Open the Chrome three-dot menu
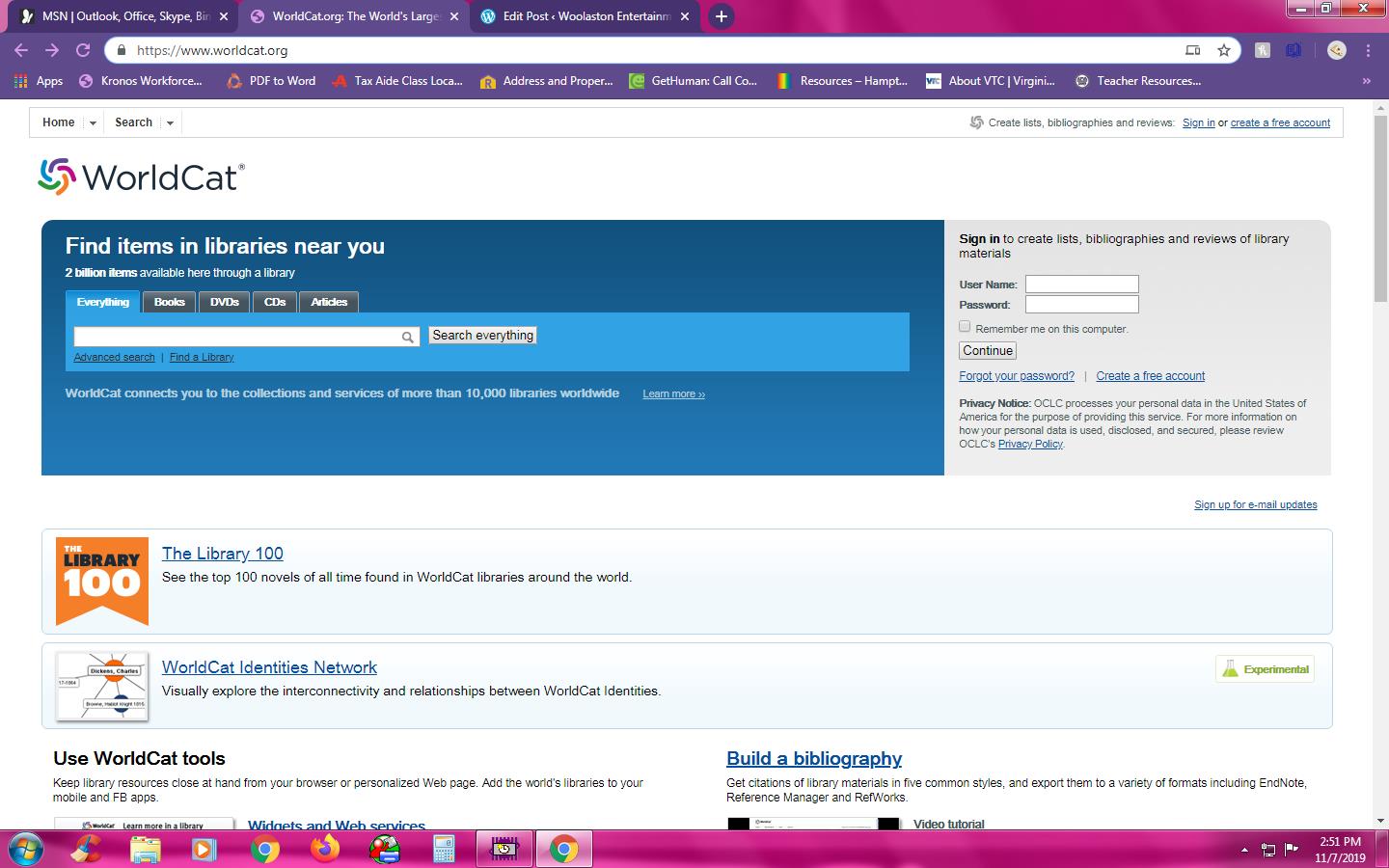Screen dimensions: 1389x868 point(1368,50)
